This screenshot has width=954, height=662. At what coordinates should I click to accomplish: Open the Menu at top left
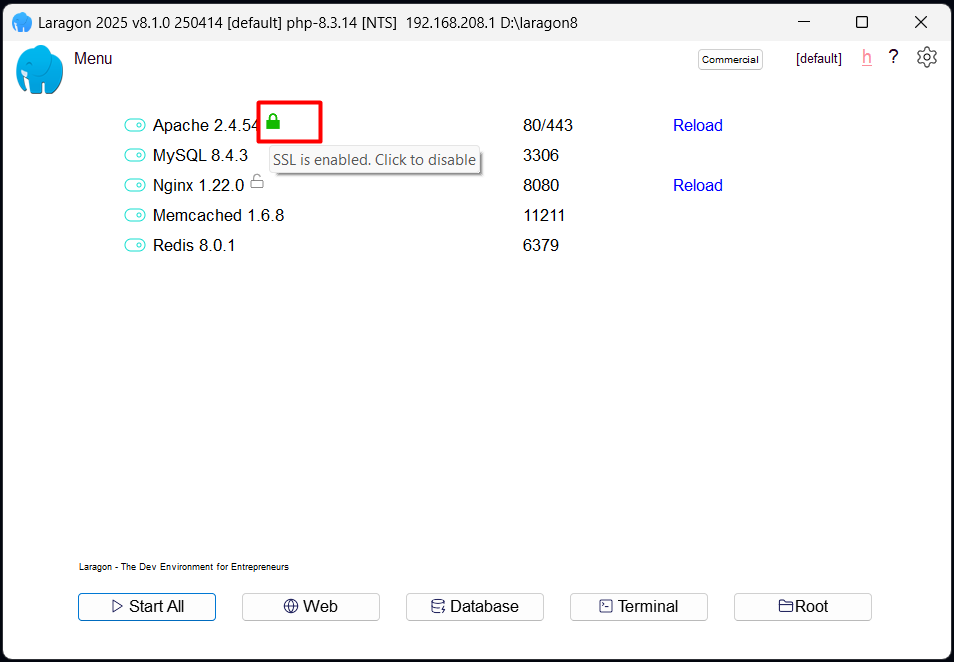[x=93, y=59]
